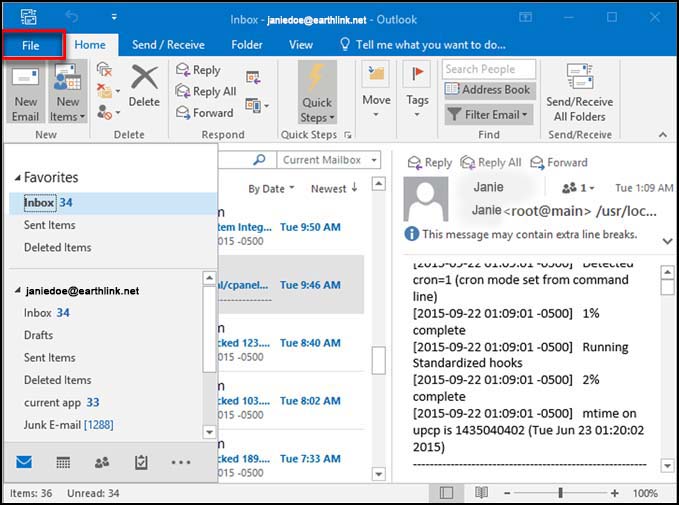Open the Tags flag dropdown

[417, 91]
